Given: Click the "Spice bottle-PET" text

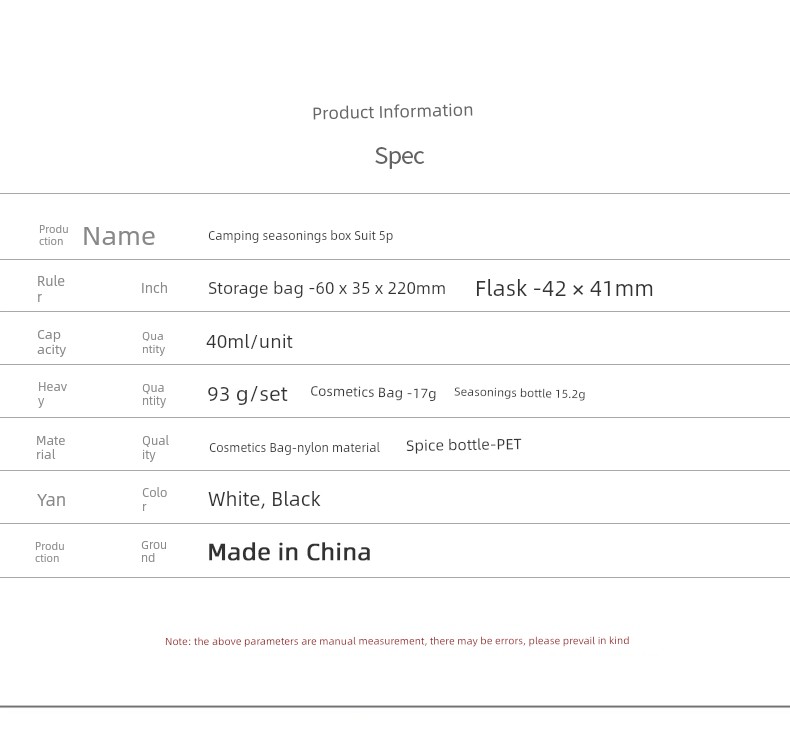Looking at the screenshot, I should (463, 445).
